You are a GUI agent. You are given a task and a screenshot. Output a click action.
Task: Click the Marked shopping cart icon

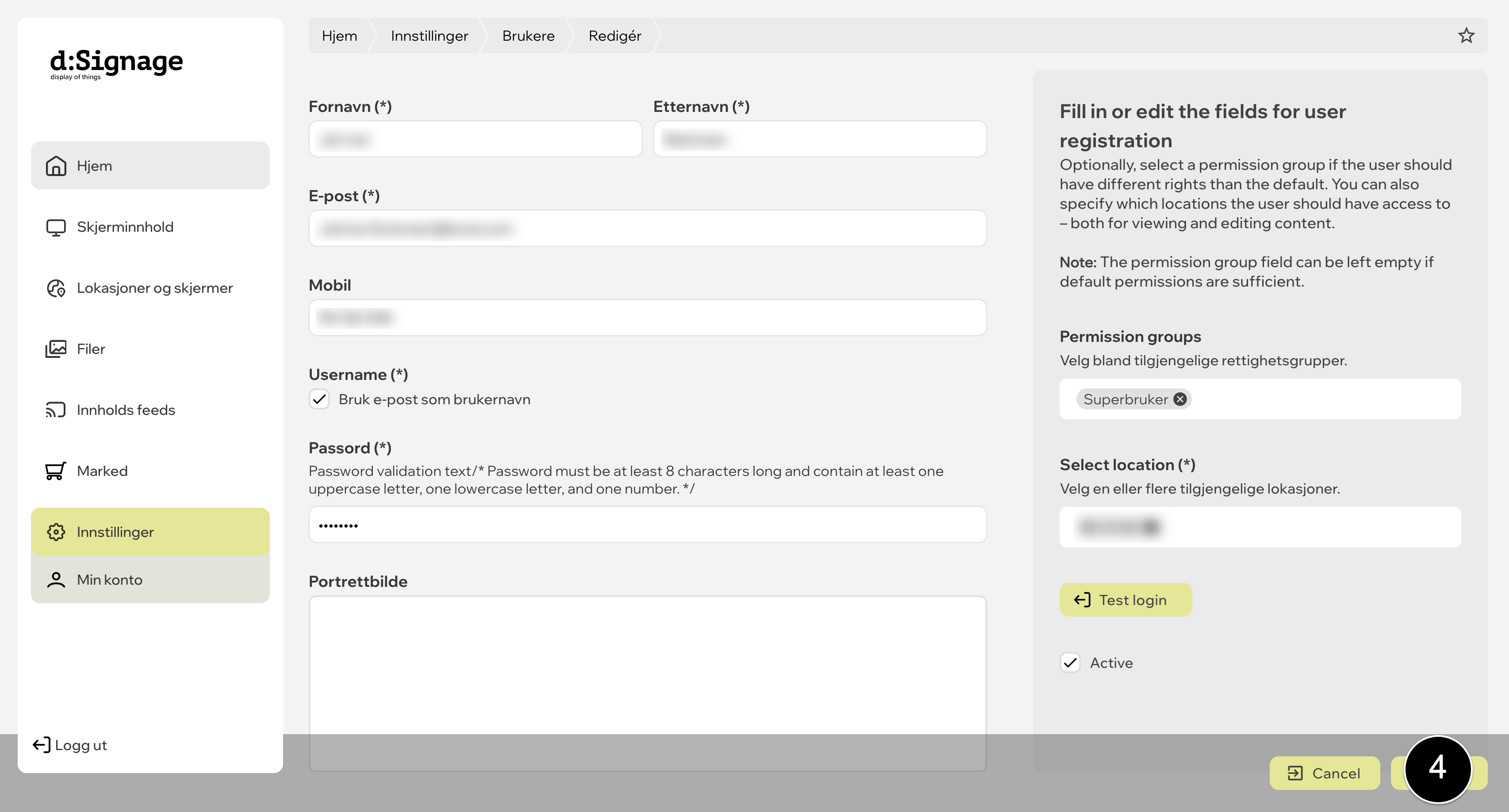pos(56,471)
